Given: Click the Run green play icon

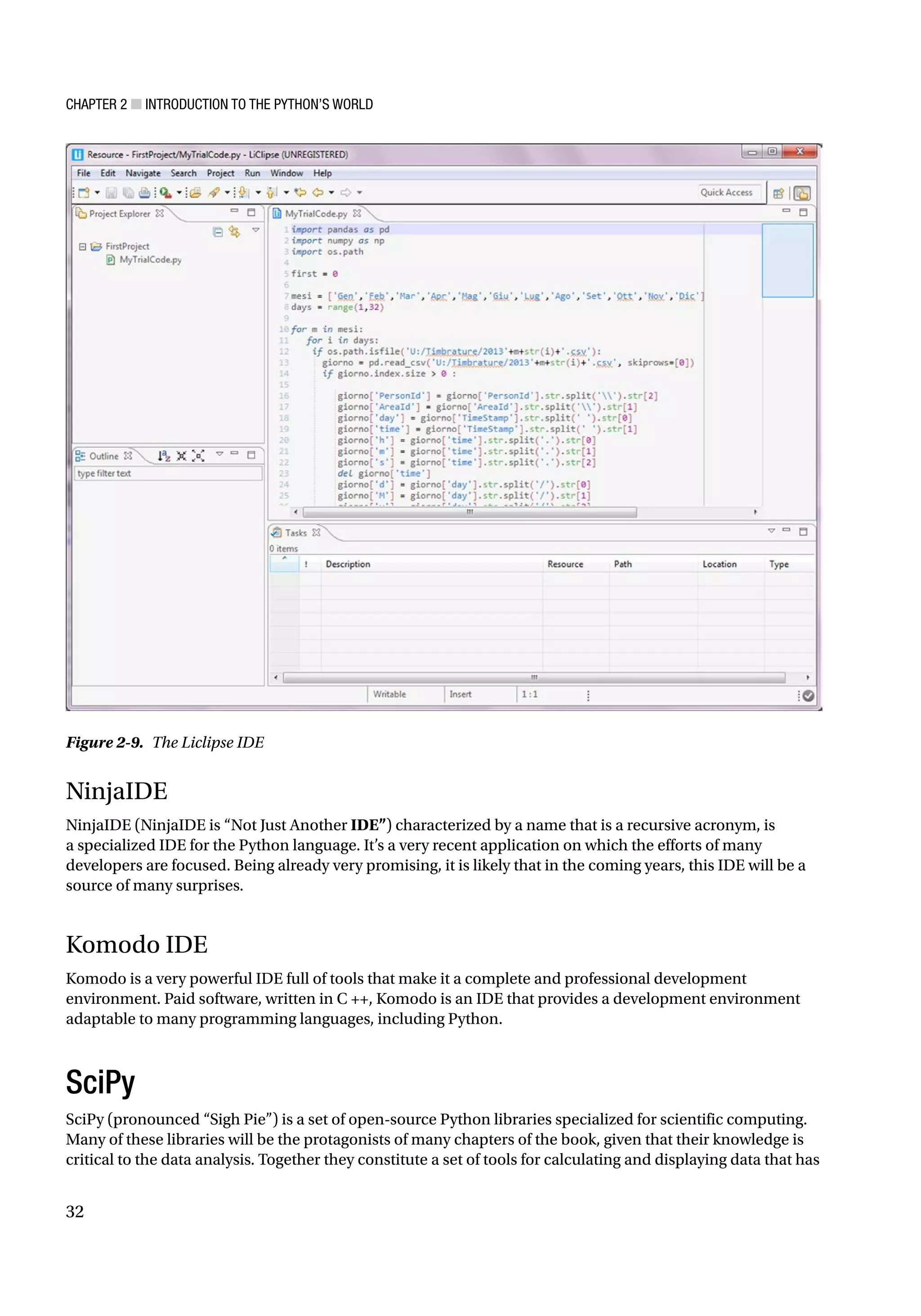Looking at the screenshot, I should tap(166, 193).
